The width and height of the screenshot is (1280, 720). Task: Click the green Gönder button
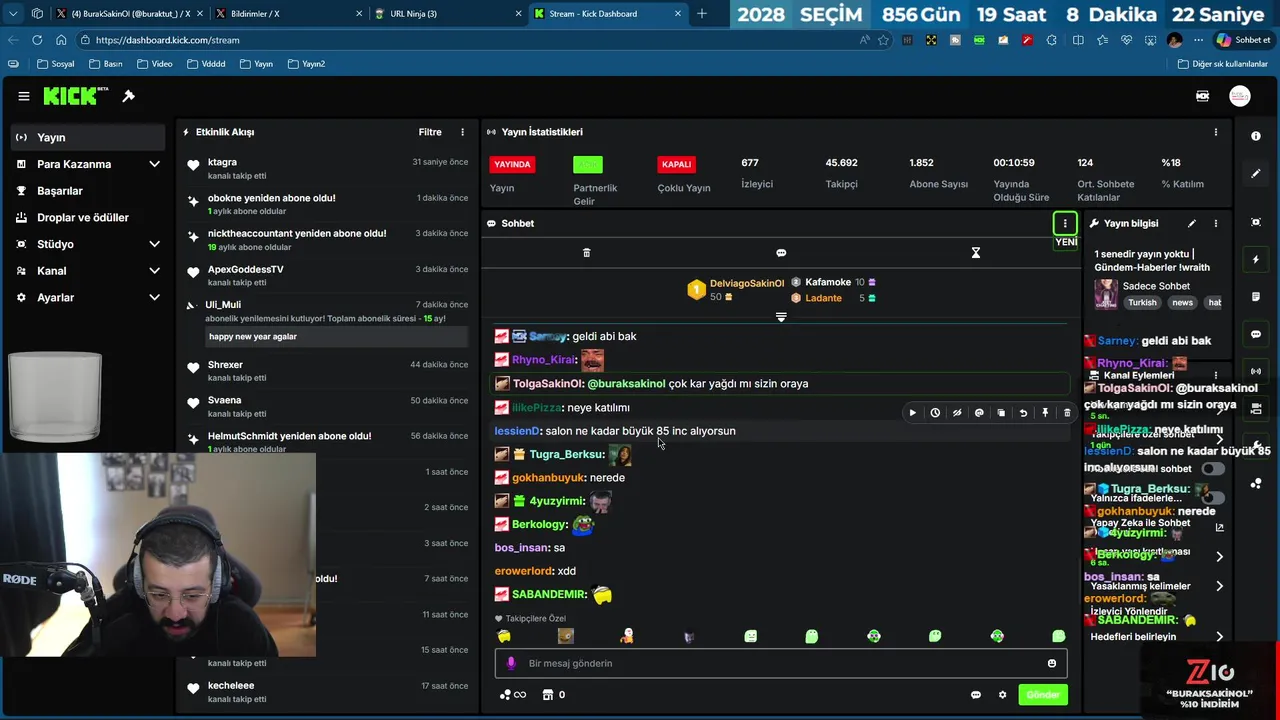(1043, 695)
